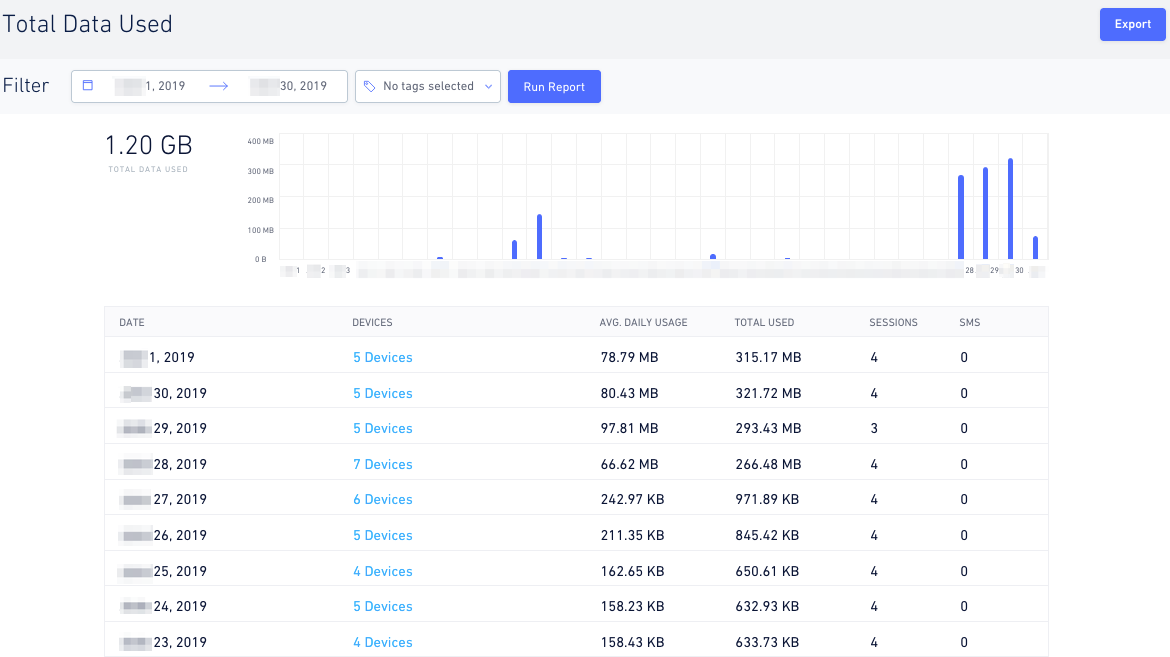Open the 6 Devices link
Viewport: 1170px width, 657px height.
point(383,499)
